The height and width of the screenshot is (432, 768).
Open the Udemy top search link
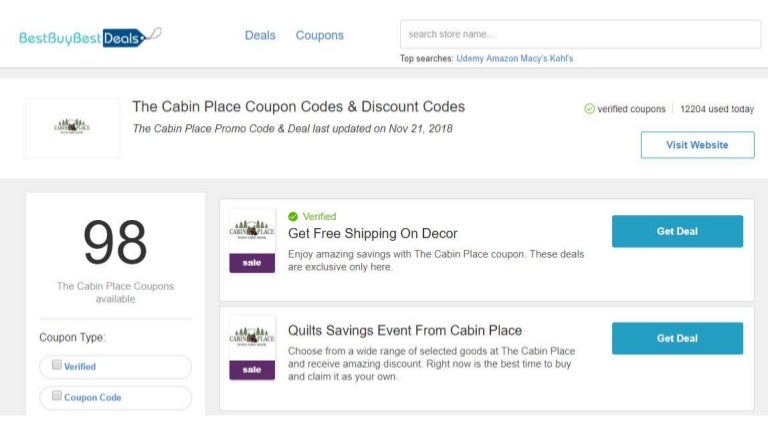tap(470, 59)
